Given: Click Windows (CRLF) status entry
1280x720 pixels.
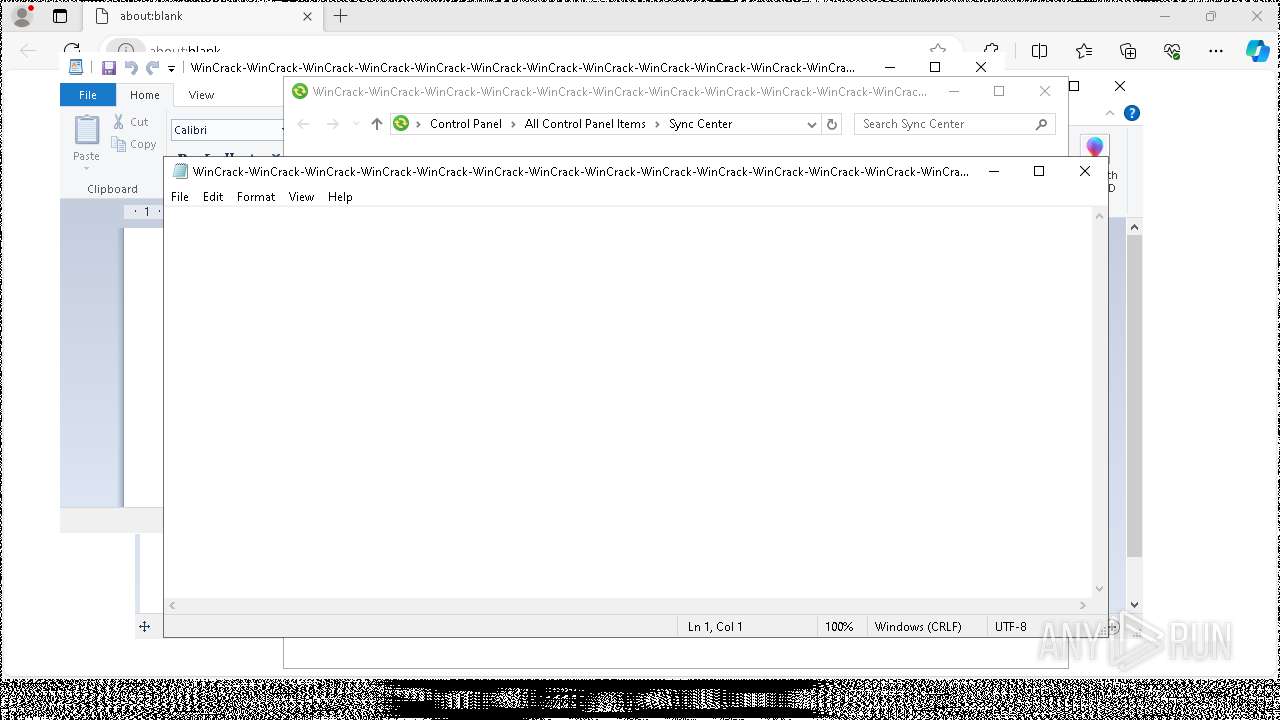Looking at the screenshot, I should point(918,627).
